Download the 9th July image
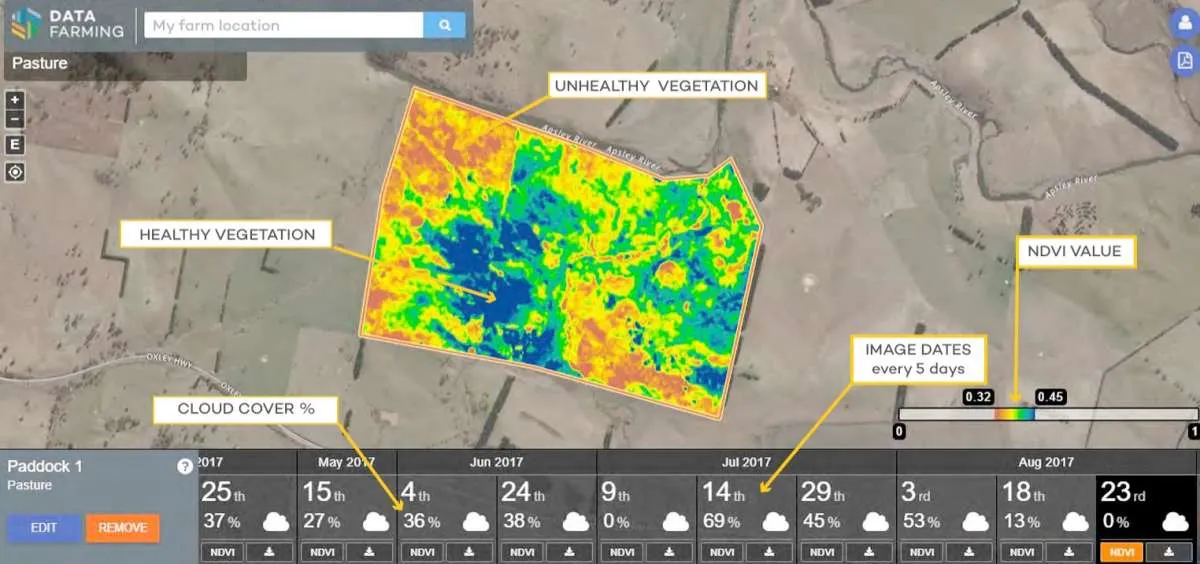Screen dimensions: 1200x564 (x=669, y=552)
